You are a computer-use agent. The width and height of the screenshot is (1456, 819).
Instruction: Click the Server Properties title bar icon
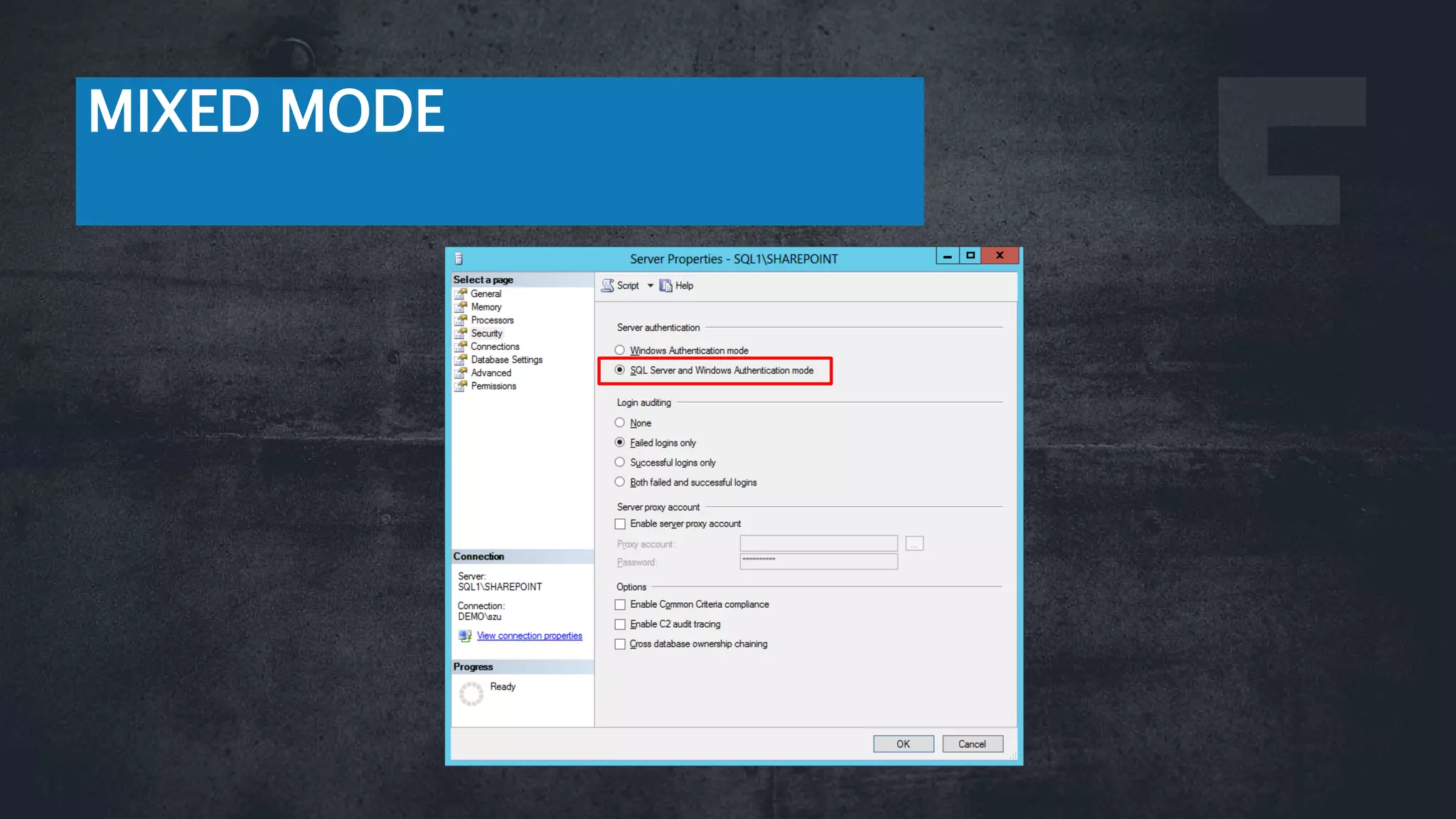pos(459,259)
